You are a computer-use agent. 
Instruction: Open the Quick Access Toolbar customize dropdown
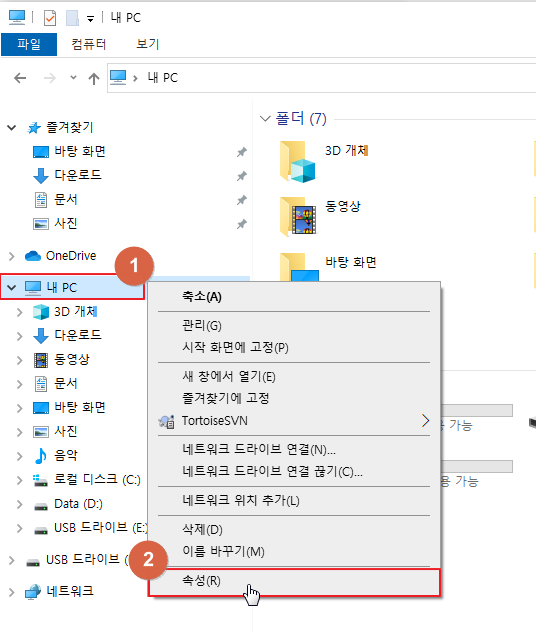point(90,19)
